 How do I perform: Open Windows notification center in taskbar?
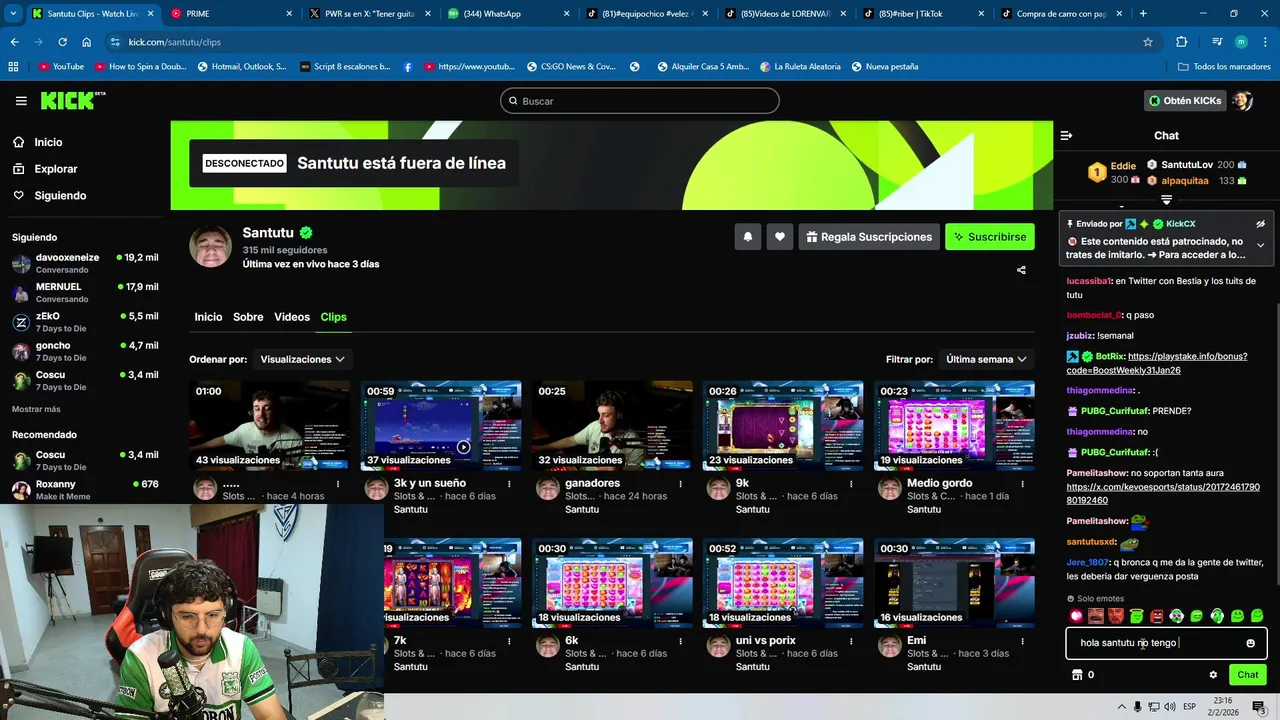(1258, 706)
